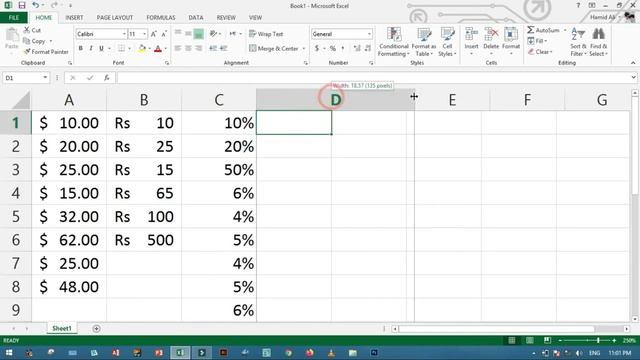Viewport: 640px width, 360px height.
Task: Click Decrease Decimal icon
Action: [x=367, y=49]
